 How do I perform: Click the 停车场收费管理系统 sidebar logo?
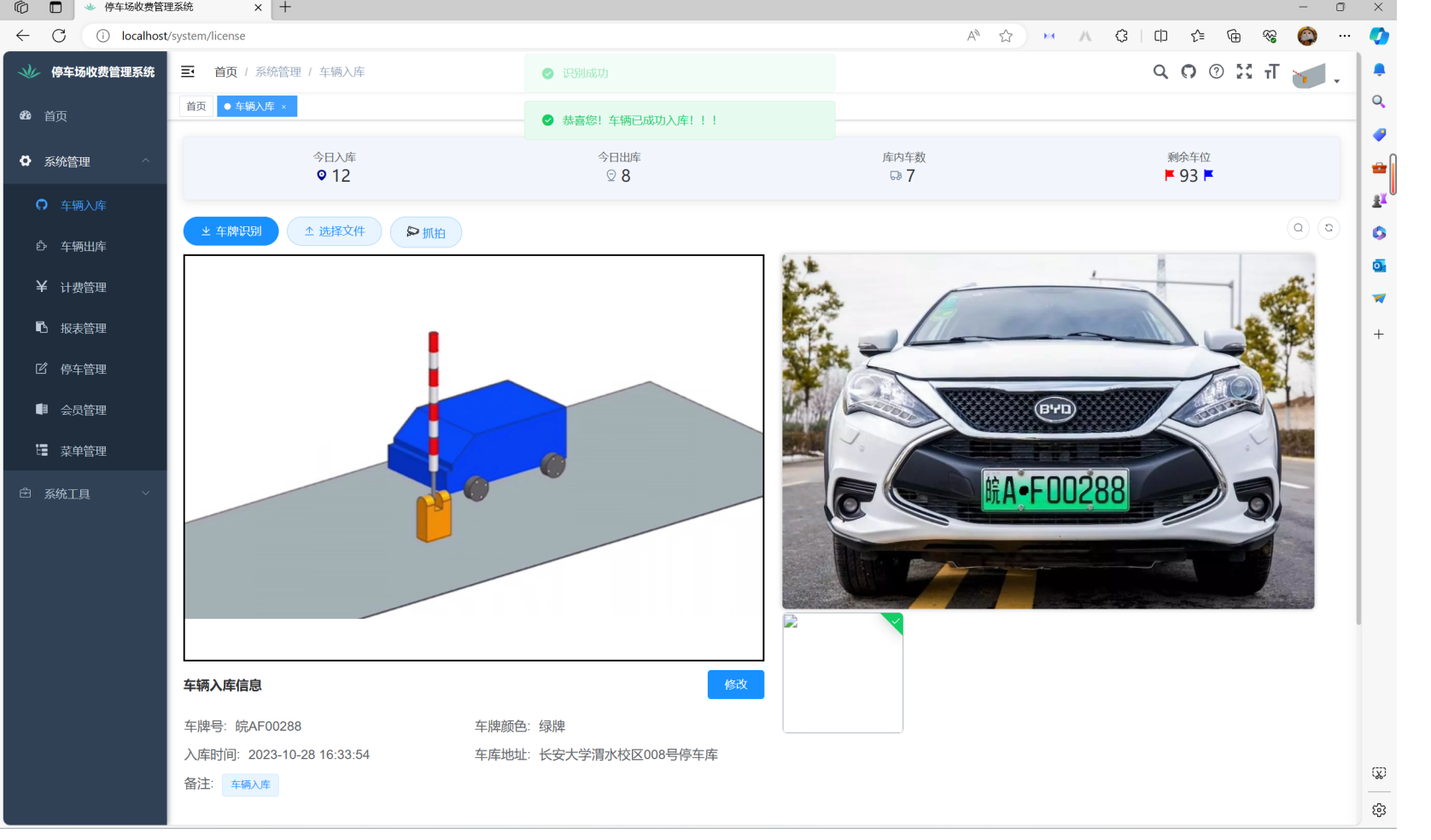click(85, 72)
